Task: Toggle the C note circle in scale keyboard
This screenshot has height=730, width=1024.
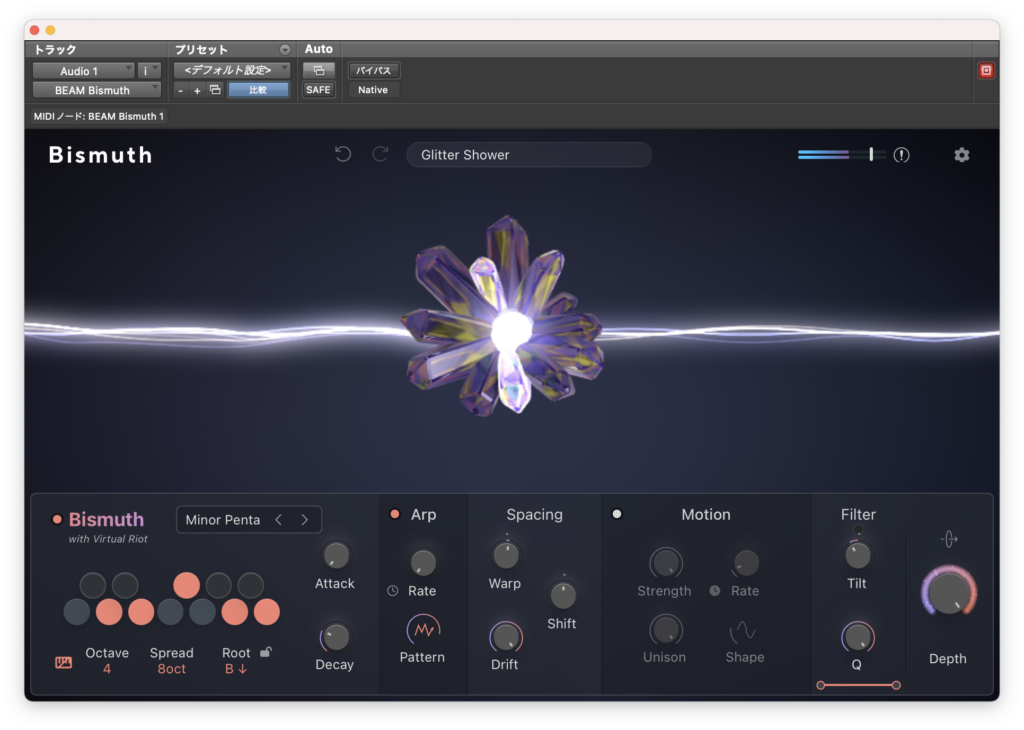Action: click(x=77, y=612)
